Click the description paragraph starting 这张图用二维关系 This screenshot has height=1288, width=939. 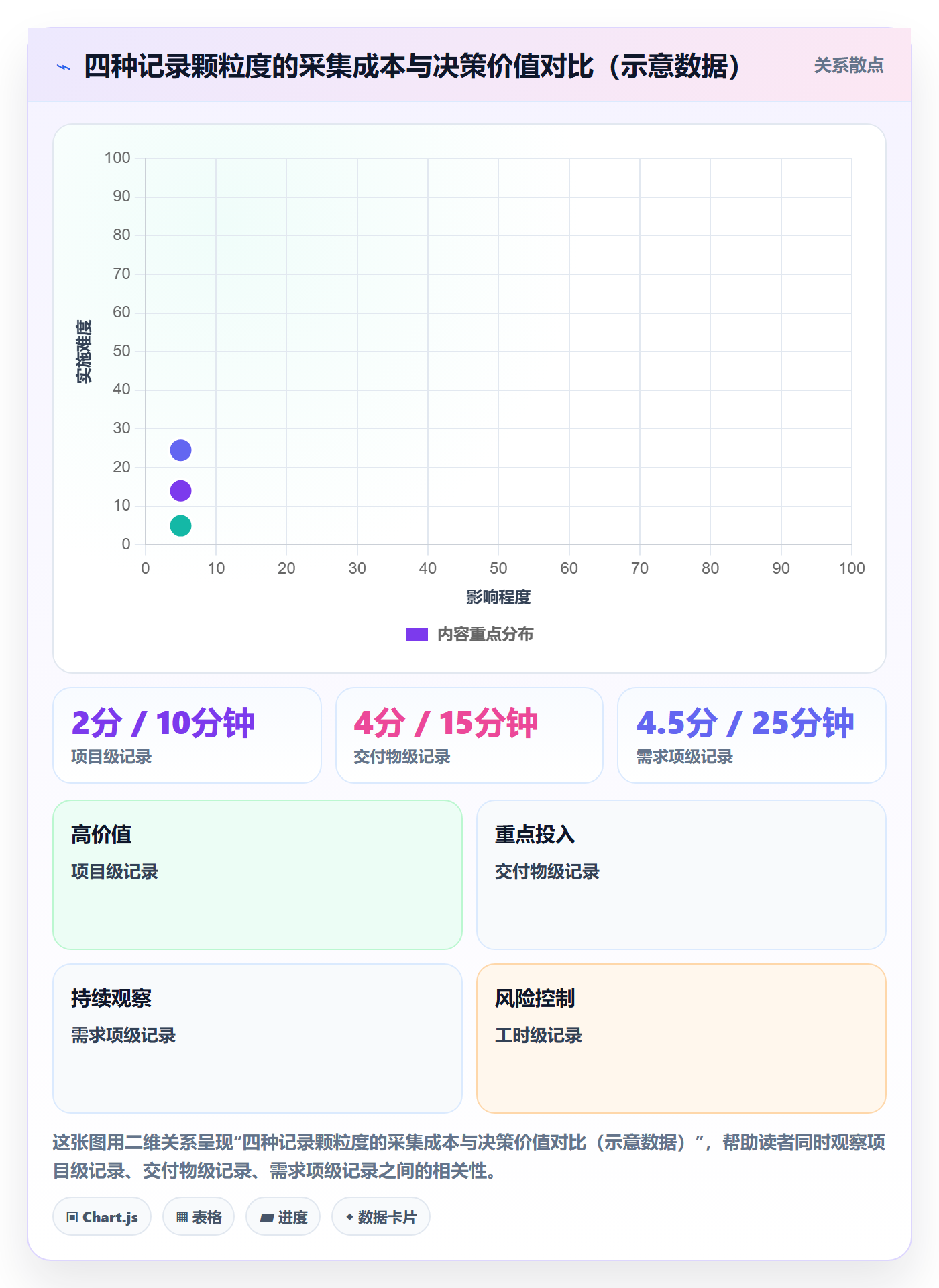pyautogui.click(x=469, y=1157)
